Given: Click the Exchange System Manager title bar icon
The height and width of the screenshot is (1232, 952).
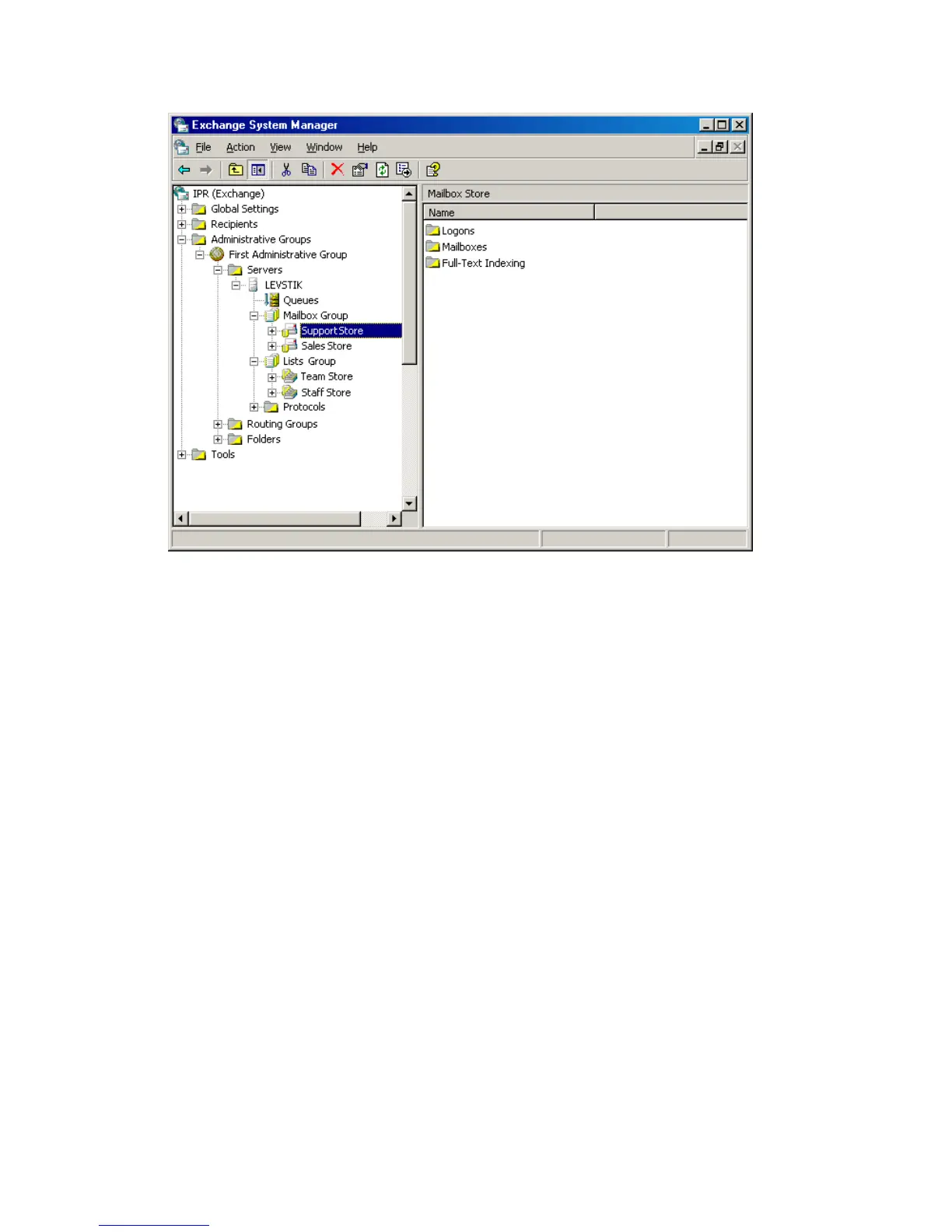Looking at the screenshot, I should point(181,125).
